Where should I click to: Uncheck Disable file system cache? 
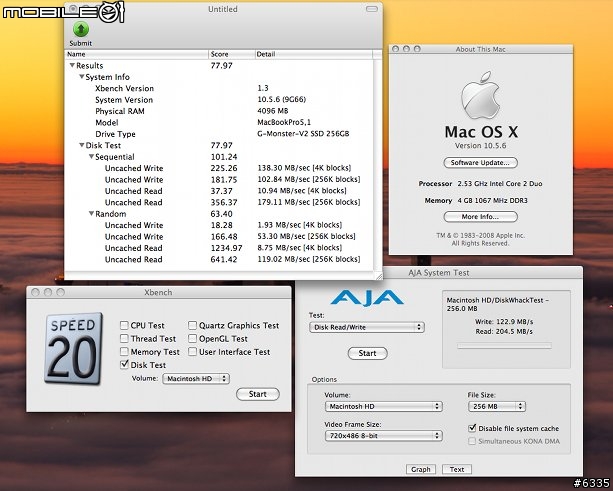coord(472,428)
